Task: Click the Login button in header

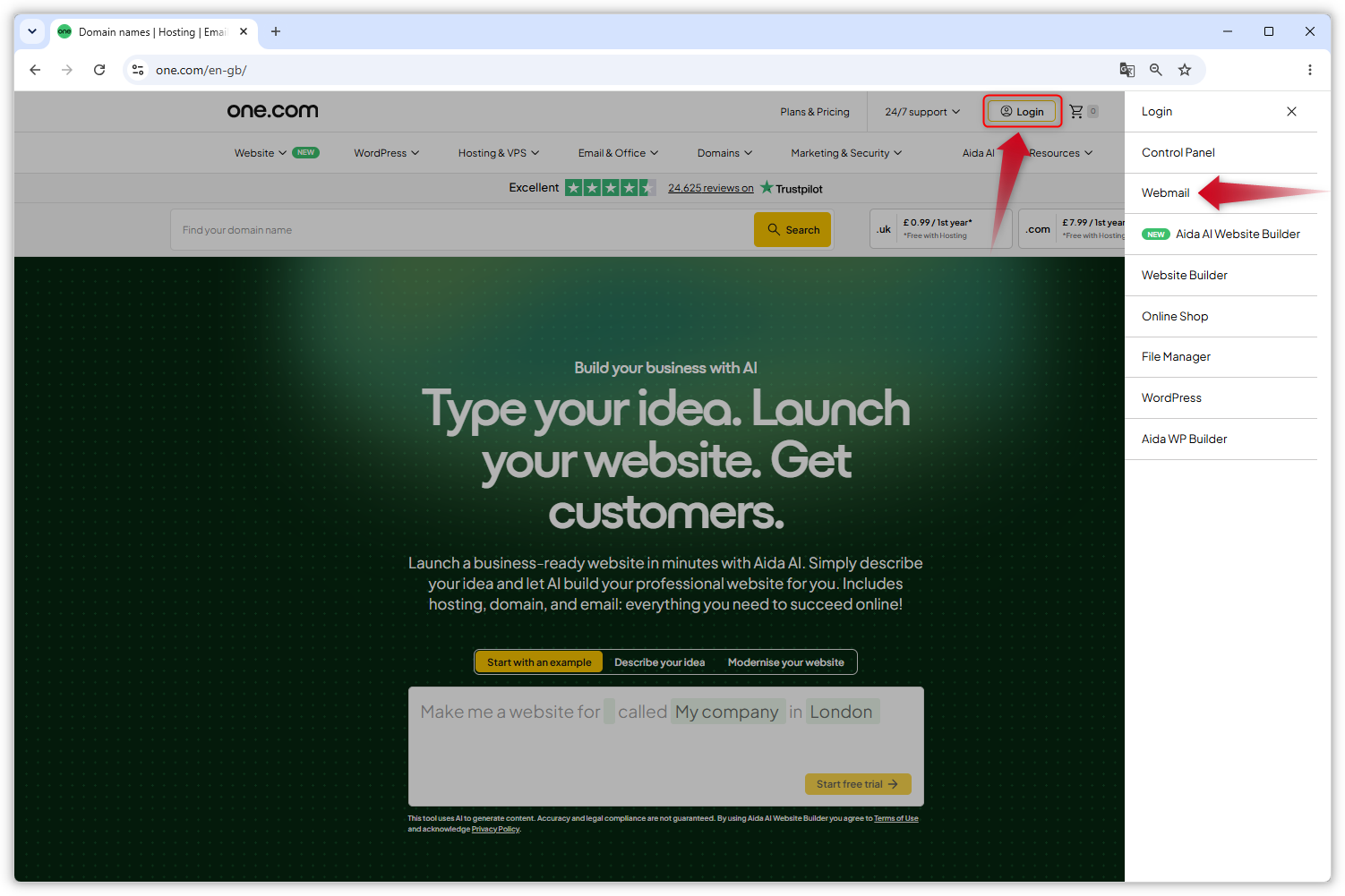Action: tap(1022, 112)
